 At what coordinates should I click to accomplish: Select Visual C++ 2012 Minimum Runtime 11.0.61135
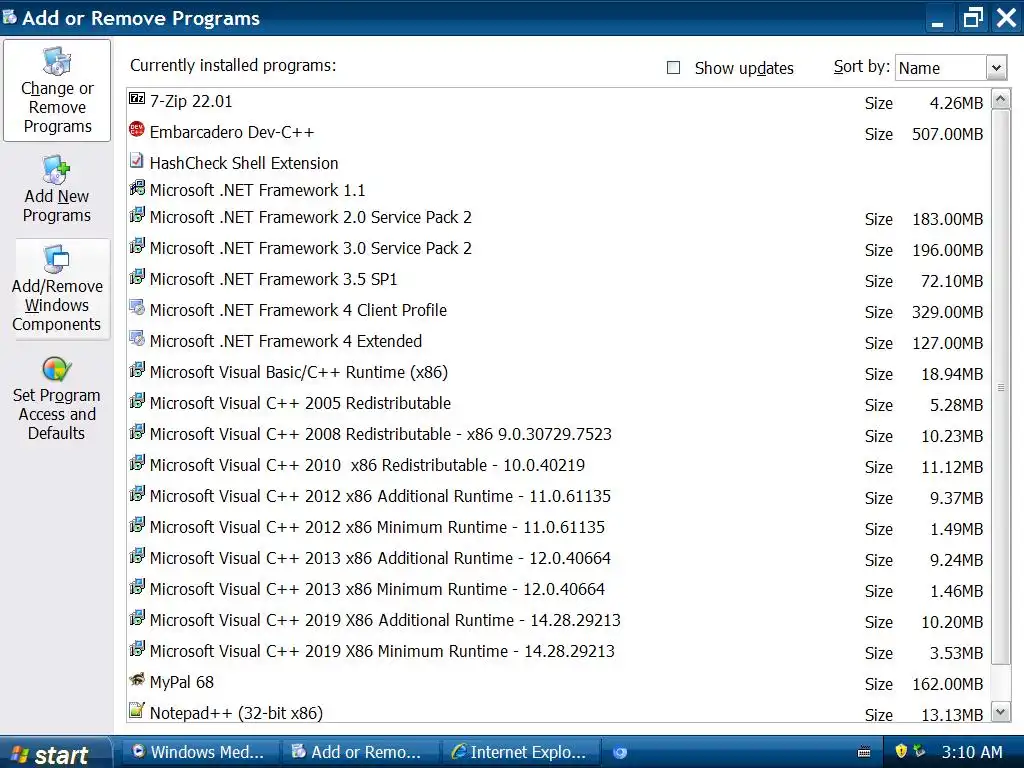point(377,527)
